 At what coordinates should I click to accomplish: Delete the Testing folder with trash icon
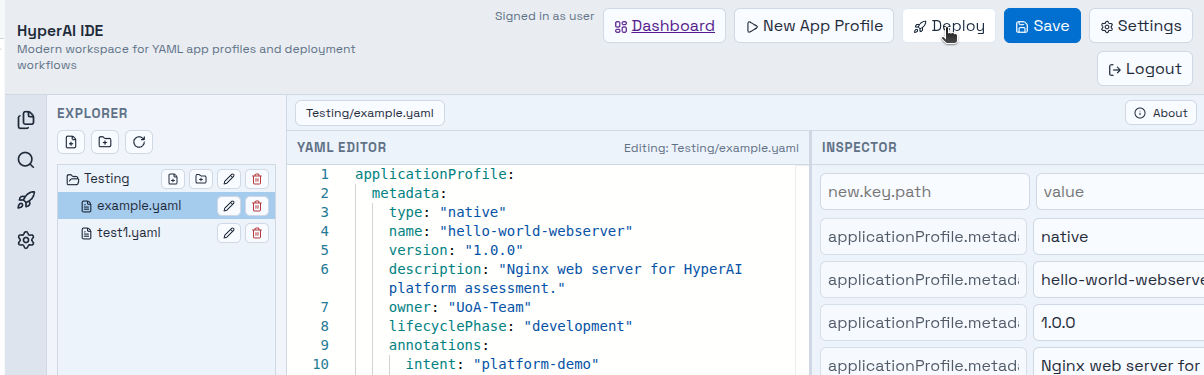click(x=257, y=179)
